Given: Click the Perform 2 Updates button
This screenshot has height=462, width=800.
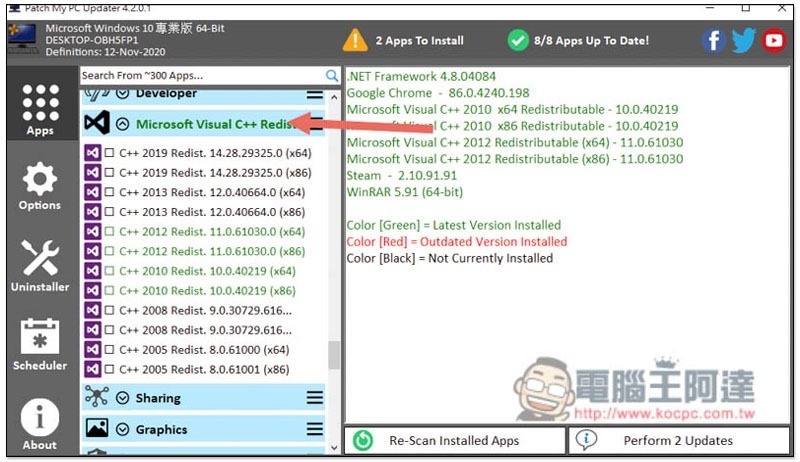Looking at the screenshot, I should point(678,441).
